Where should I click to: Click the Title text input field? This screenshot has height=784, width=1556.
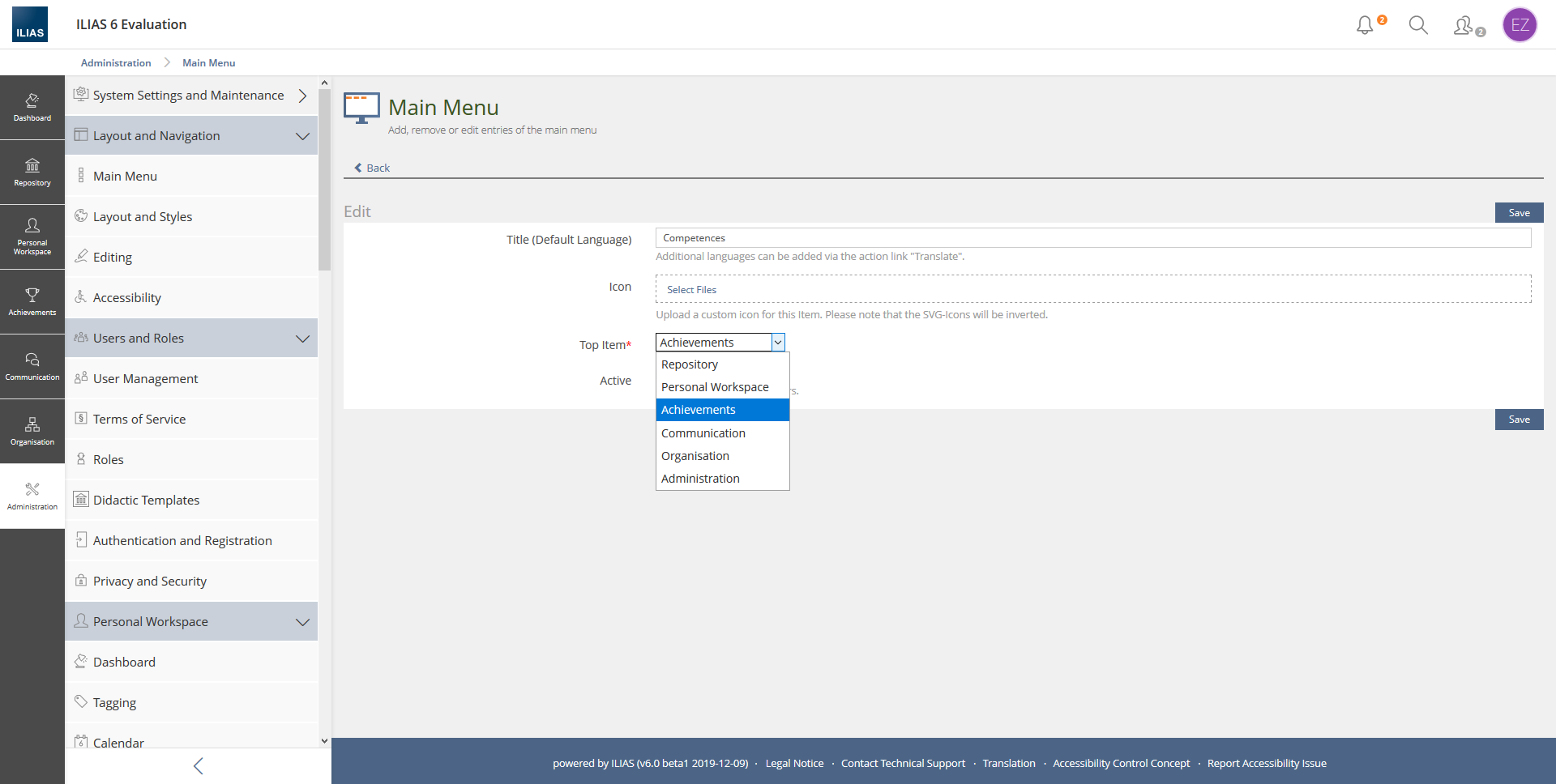click(1092, 238)
